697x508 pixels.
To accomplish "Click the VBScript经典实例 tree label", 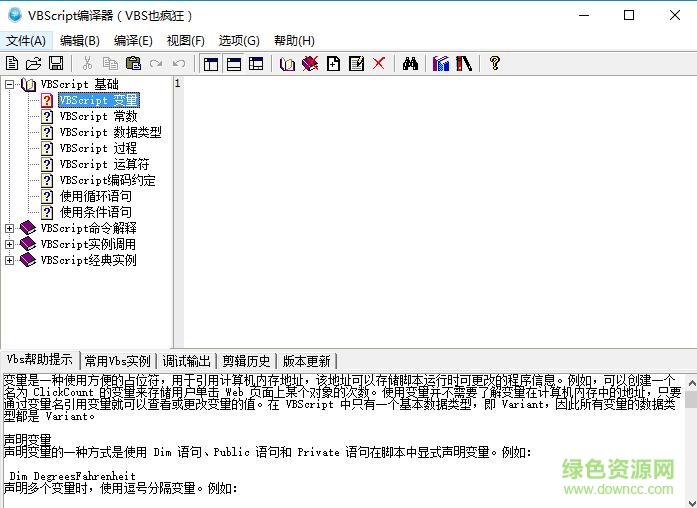I will [88, 260].
